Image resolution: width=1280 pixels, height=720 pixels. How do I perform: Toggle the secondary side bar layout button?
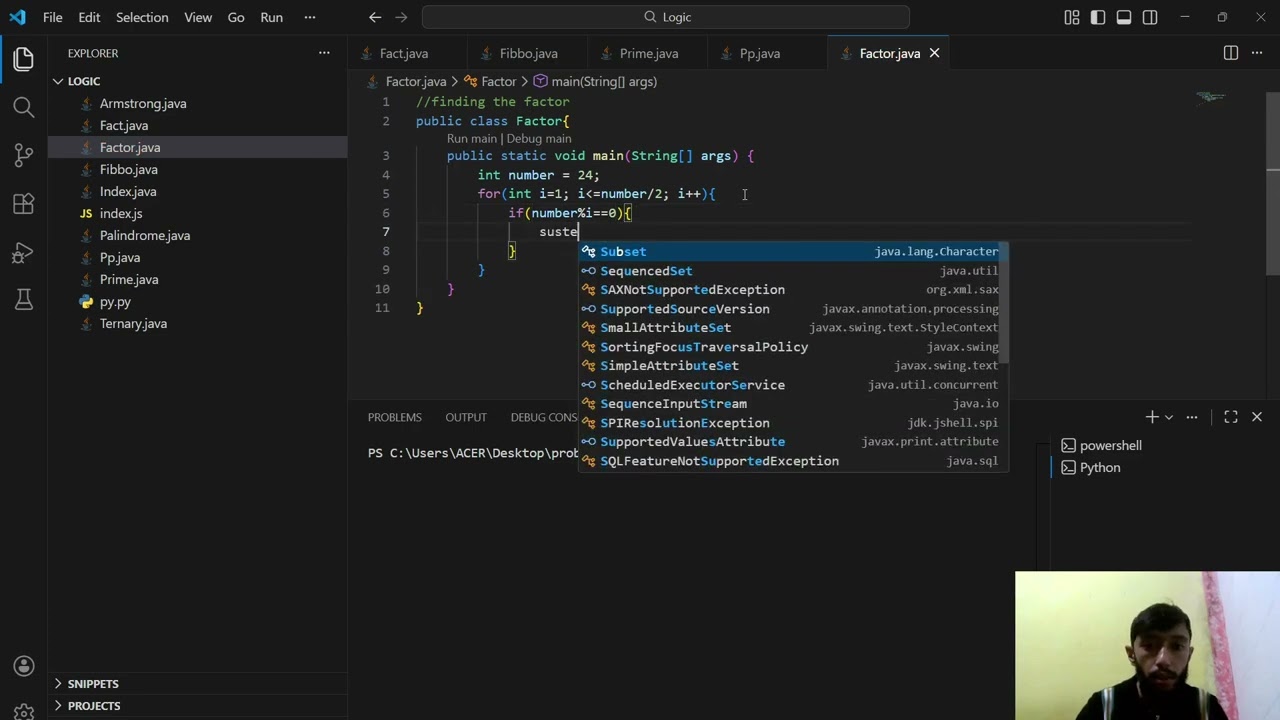(1150, 17)
